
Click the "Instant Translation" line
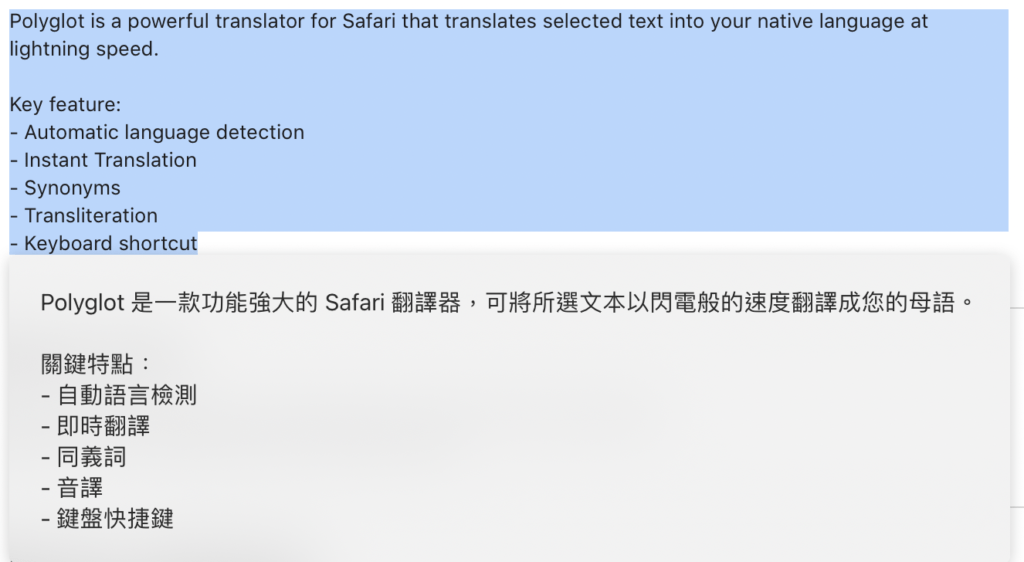click(103, 160)
